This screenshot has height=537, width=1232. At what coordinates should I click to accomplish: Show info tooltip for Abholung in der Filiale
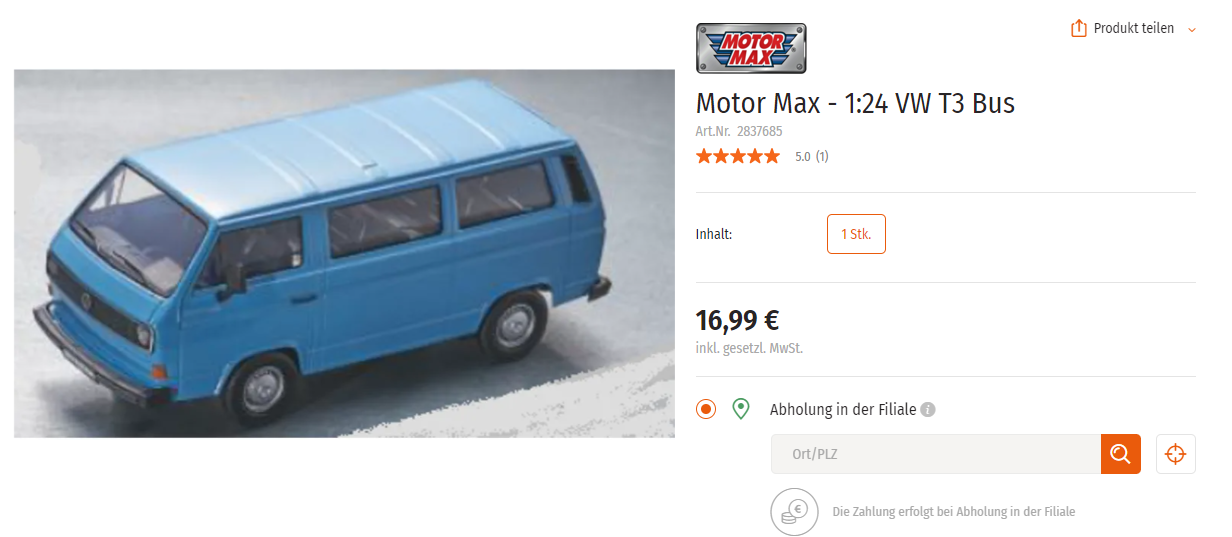pos(928,410)
